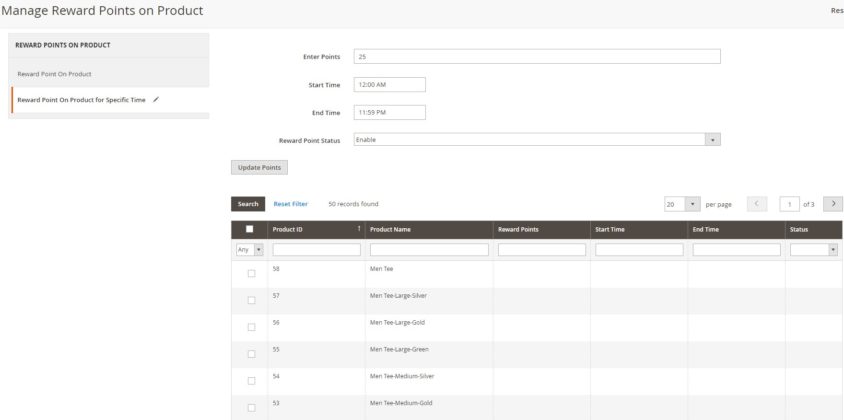
Task: Check the Men Tee-Large-Green row checkbox
Action: point(251,354)
